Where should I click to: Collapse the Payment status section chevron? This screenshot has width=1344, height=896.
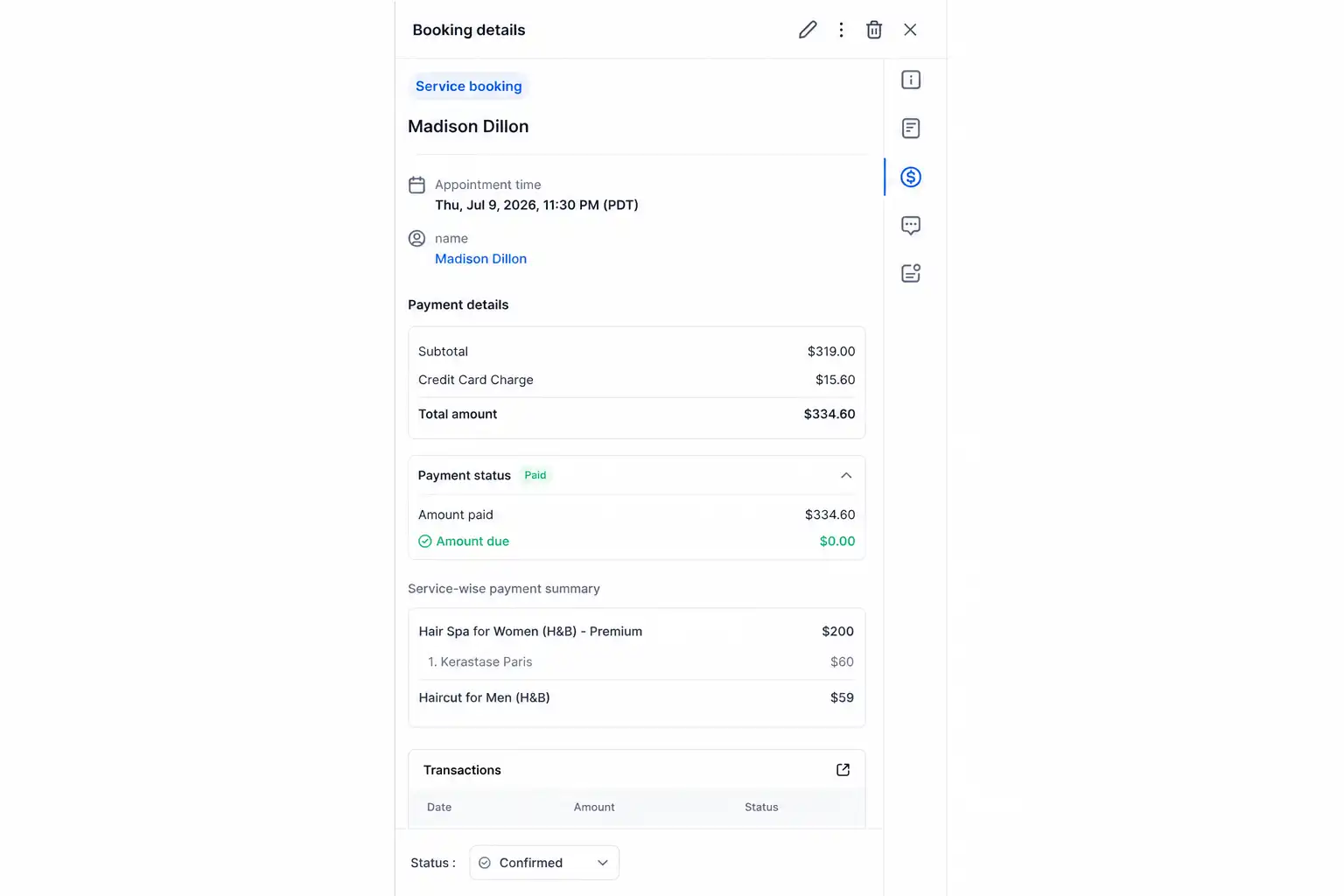pyautogui.click(x=846, y=475)
